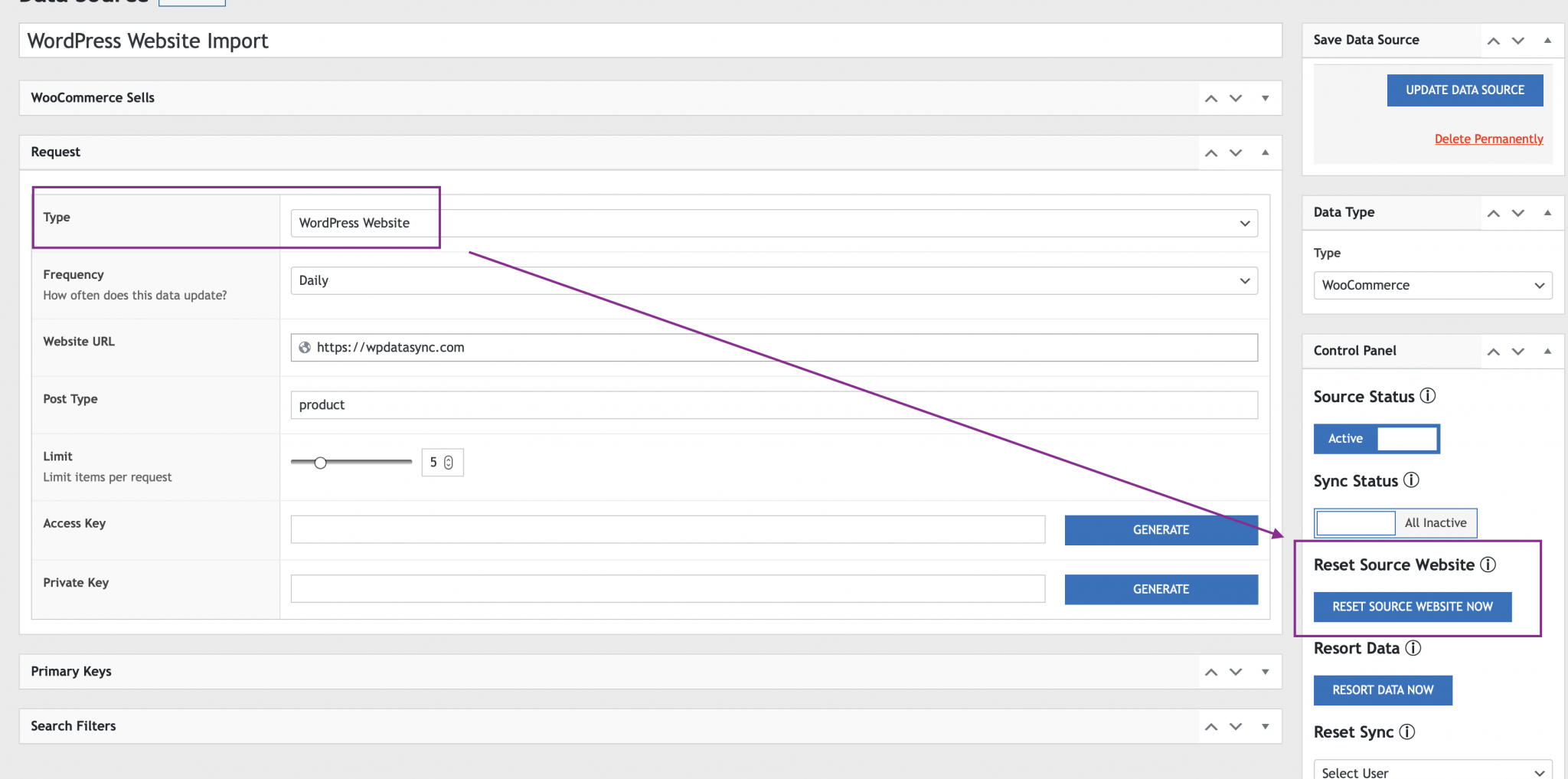Open the Reset Source Website info tooltip icon
The width and height of the screenshot is (1568, 779).
pos(1489,565)
